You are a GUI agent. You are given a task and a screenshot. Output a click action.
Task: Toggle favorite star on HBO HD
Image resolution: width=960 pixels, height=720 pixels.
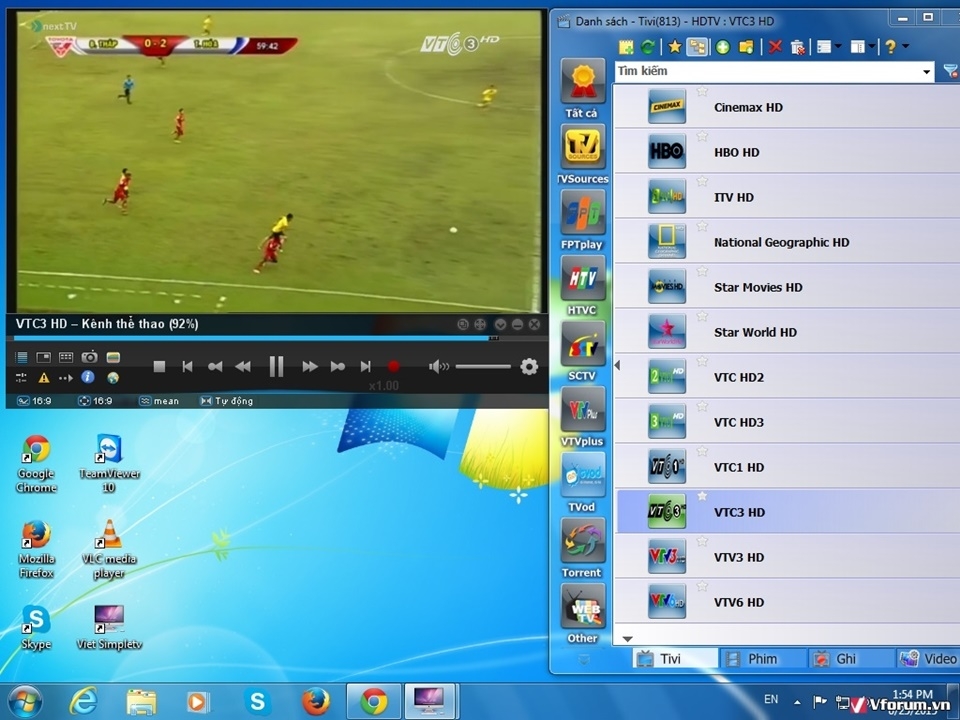click(702, 137)
